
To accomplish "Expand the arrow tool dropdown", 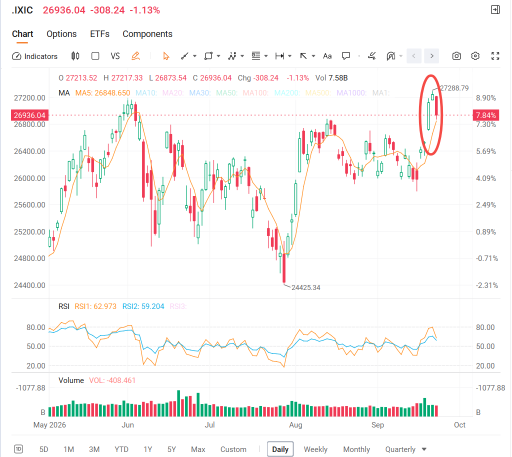I will tap(313, 56).
